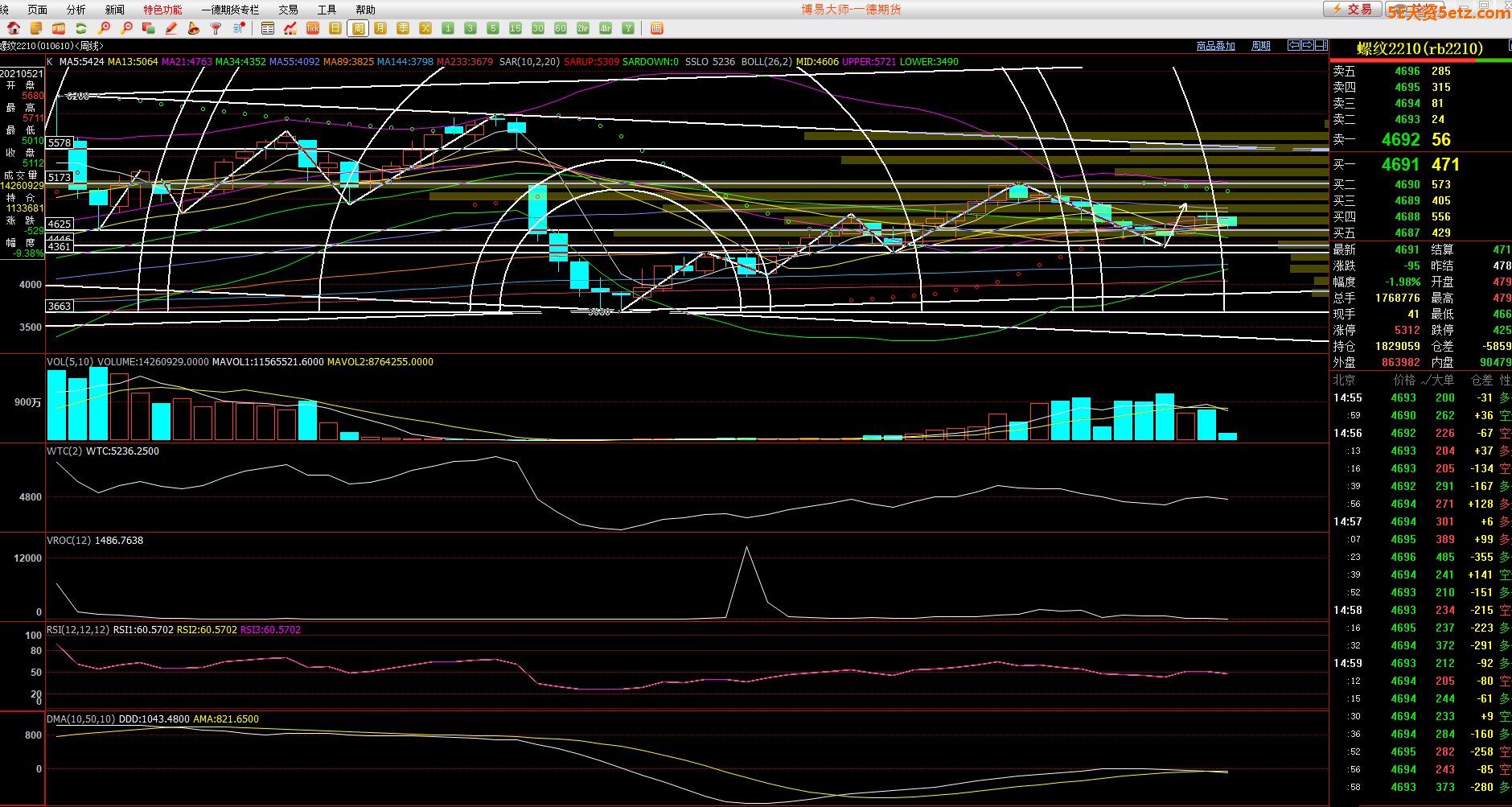Open the yellow notepad toolbar icon
The image size is (1512, 807).
(36, 28)
